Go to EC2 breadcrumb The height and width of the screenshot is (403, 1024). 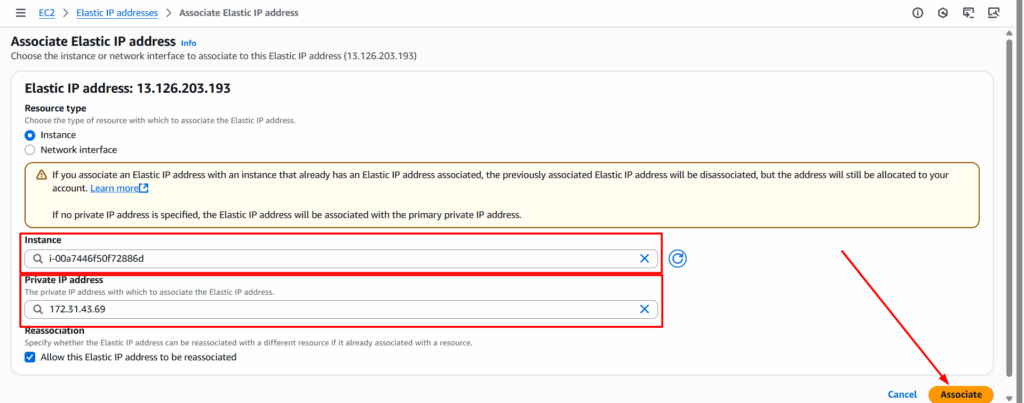point(46,12)
